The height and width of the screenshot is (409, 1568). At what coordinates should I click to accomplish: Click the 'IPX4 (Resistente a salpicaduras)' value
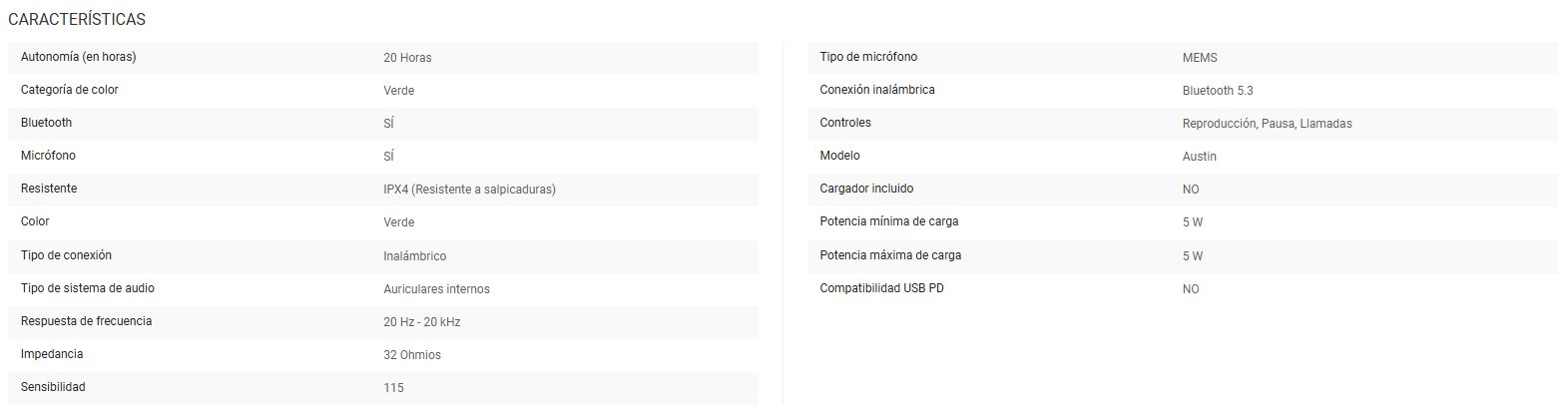[469, 190]
